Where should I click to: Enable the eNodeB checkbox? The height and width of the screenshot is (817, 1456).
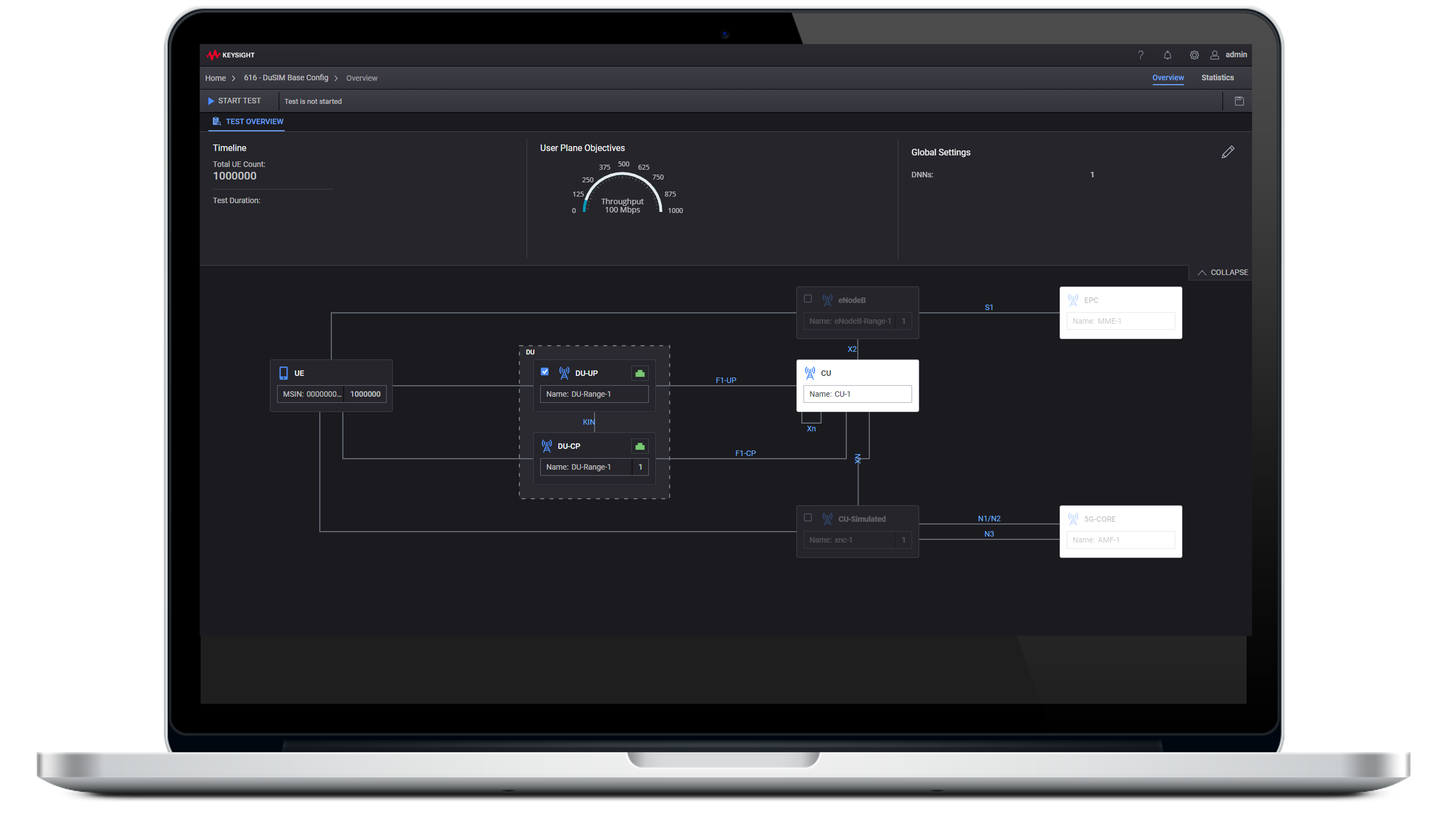click(808, 299)
